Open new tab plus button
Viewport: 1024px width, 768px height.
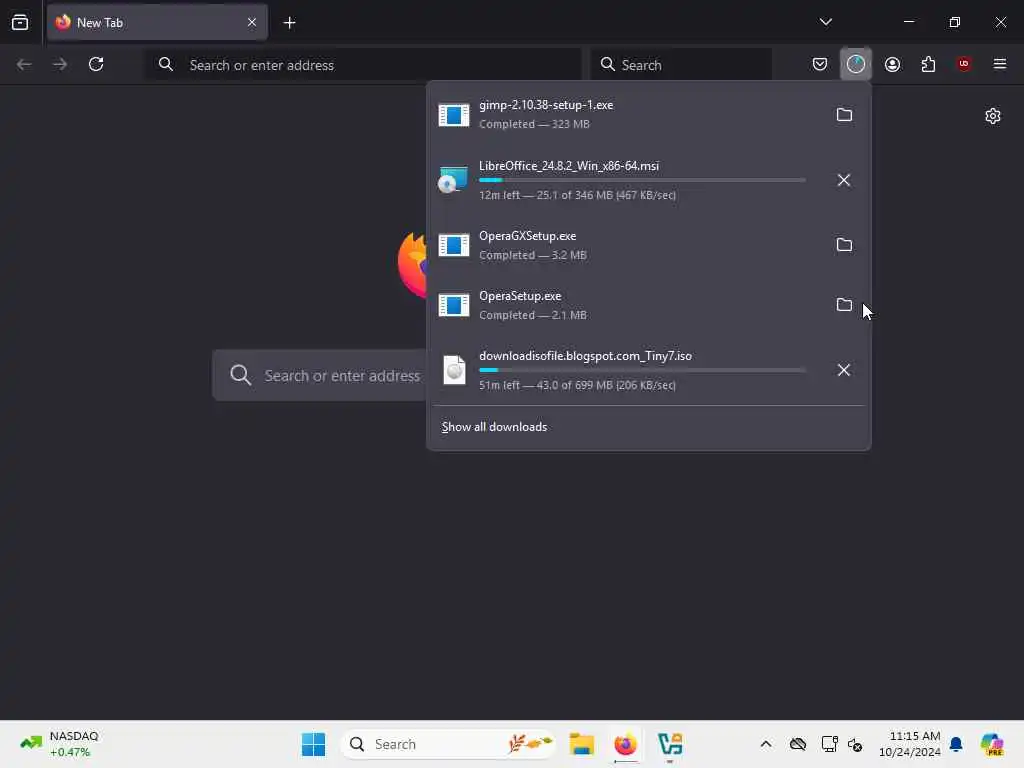click(289, 23)
